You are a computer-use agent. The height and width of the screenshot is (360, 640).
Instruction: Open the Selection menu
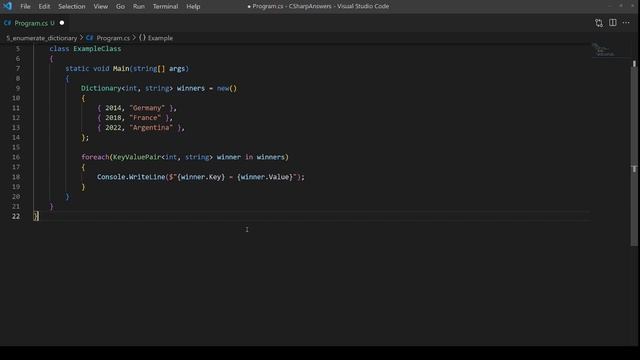pyautogui.click(x=71, y=6)
